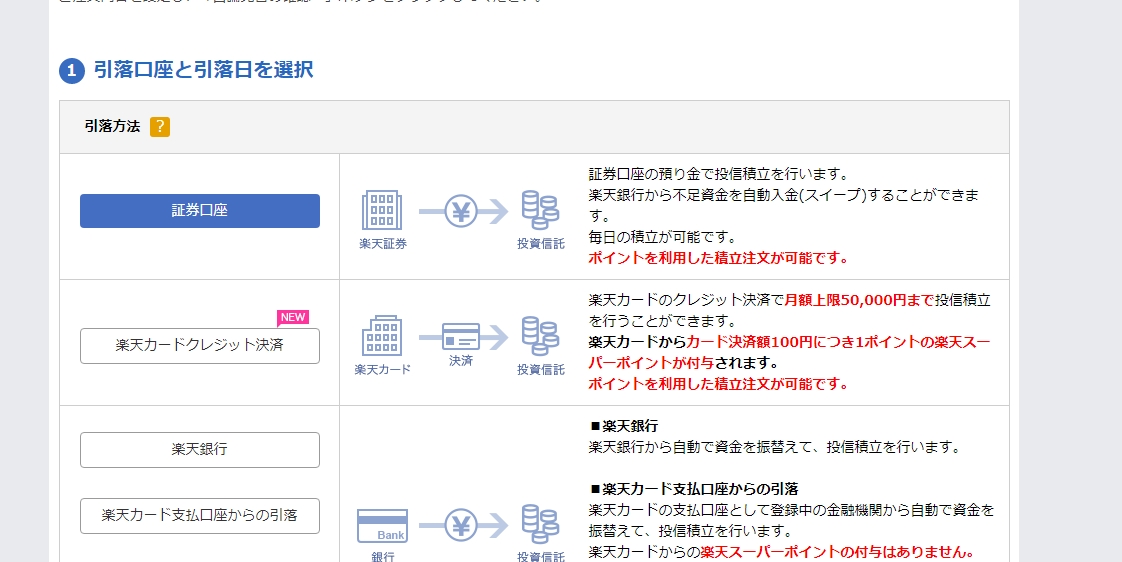The image size is (1122, 562).
Task: Click the yen arrow icon in the 銀行 row
Action: tap(462, 526)
